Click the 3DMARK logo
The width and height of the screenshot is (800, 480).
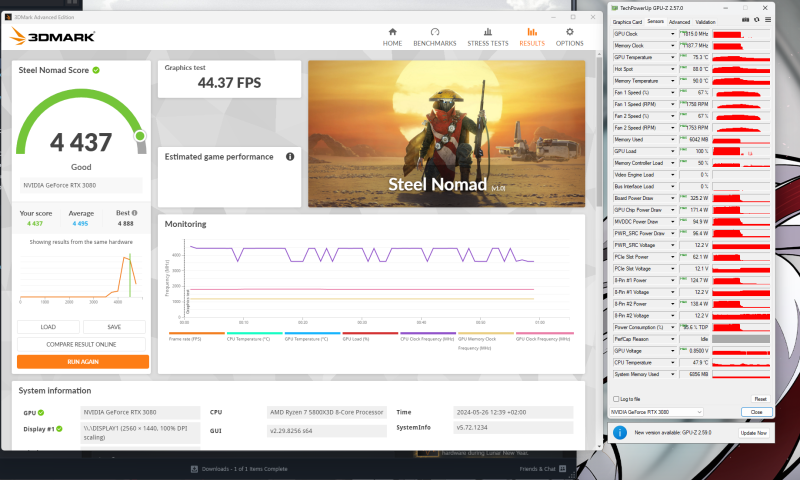(53, 36)
